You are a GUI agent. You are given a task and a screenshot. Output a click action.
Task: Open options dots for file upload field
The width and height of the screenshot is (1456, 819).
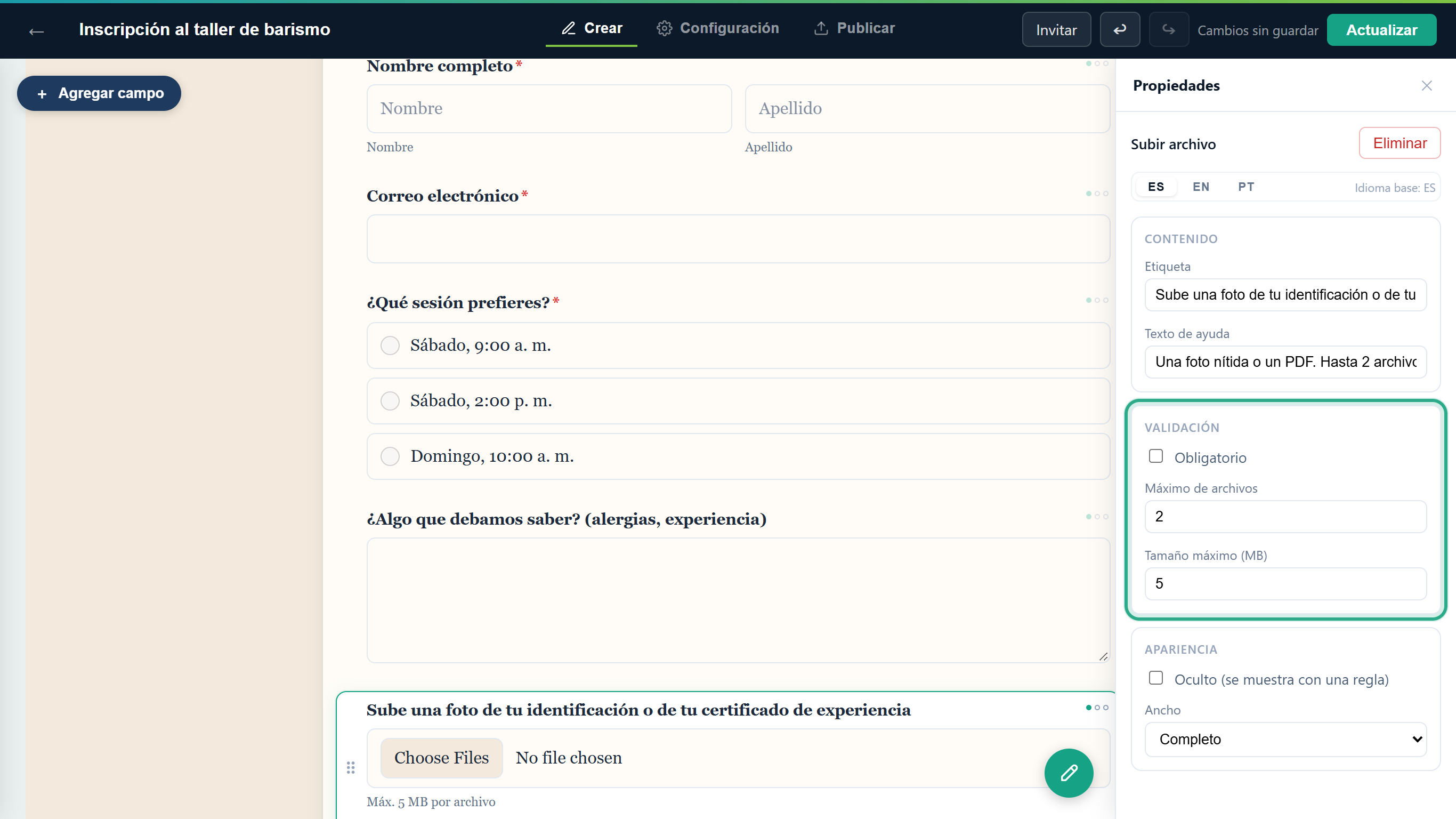tap(1096, 708)
